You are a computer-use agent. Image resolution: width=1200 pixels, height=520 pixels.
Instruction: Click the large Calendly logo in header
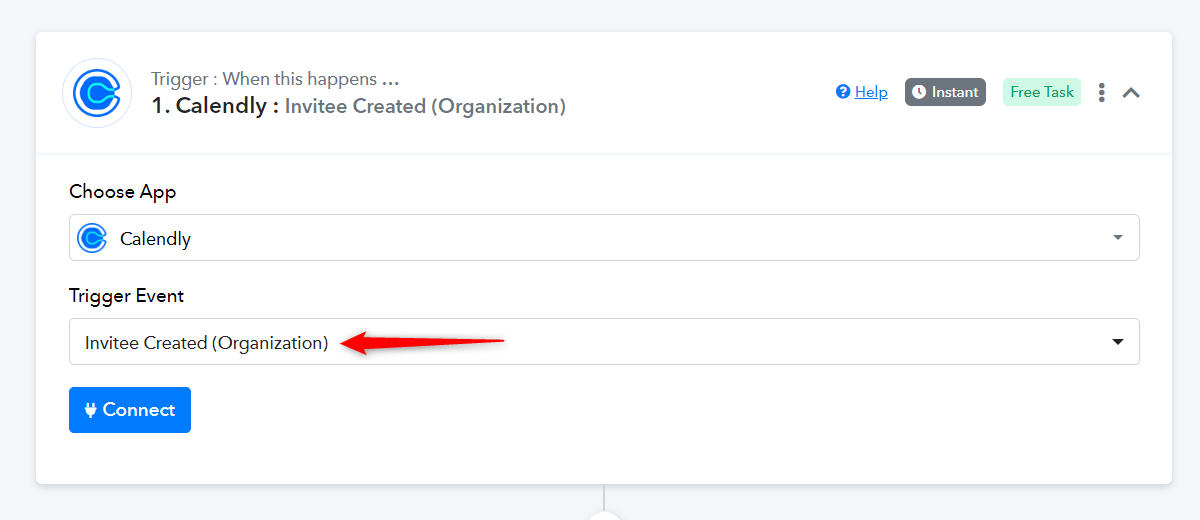(x=97, y=93)
